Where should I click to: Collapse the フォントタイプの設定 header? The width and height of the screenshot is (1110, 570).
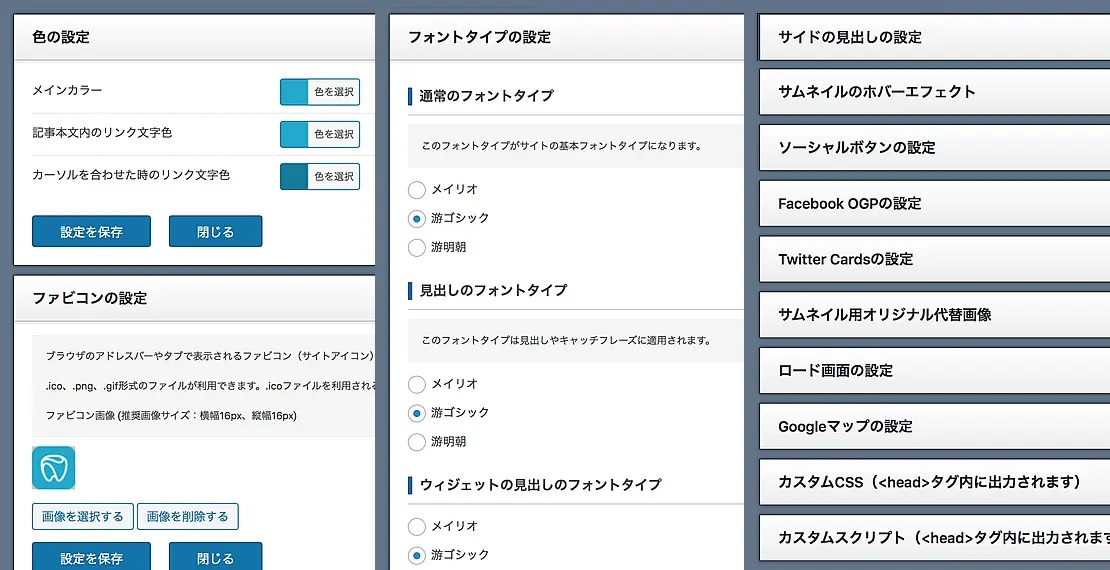point(566,37)
